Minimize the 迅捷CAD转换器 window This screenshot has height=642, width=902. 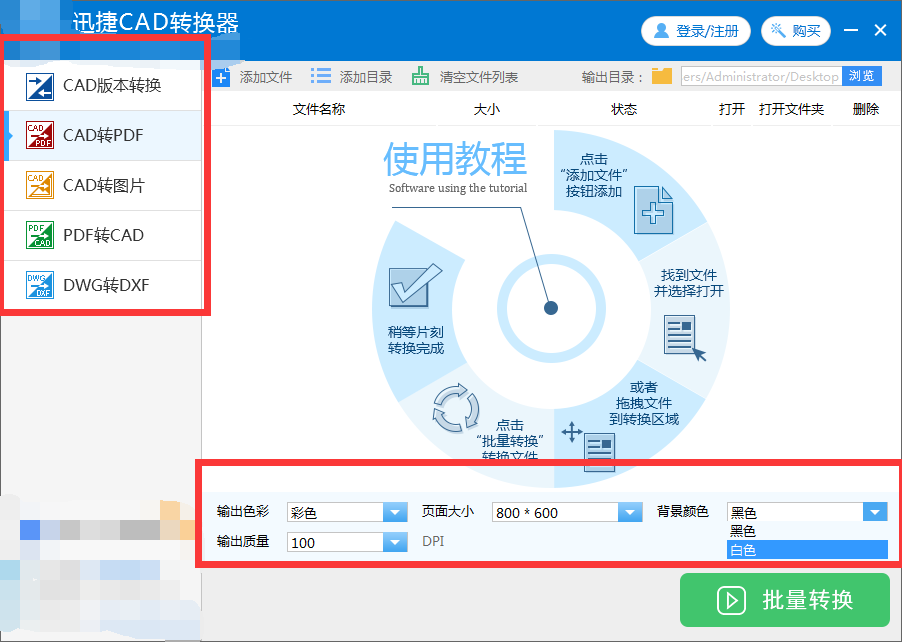tap(851, 30)
